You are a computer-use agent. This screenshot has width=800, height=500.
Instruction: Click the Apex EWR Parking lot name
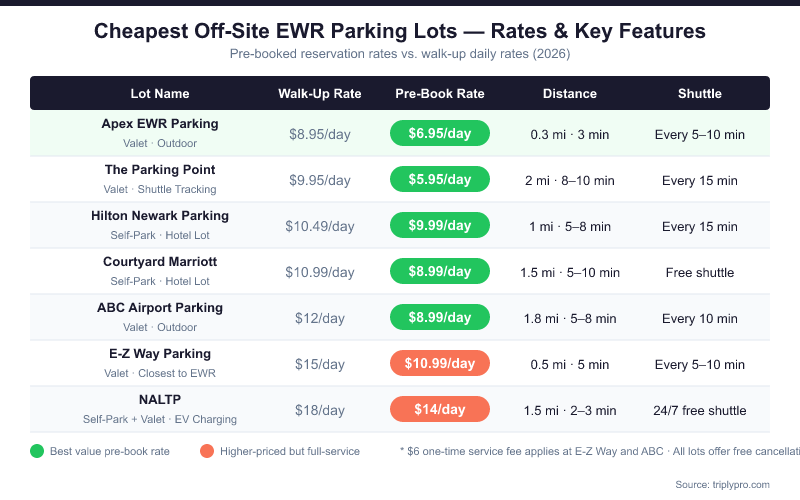[x=160, y=124]
